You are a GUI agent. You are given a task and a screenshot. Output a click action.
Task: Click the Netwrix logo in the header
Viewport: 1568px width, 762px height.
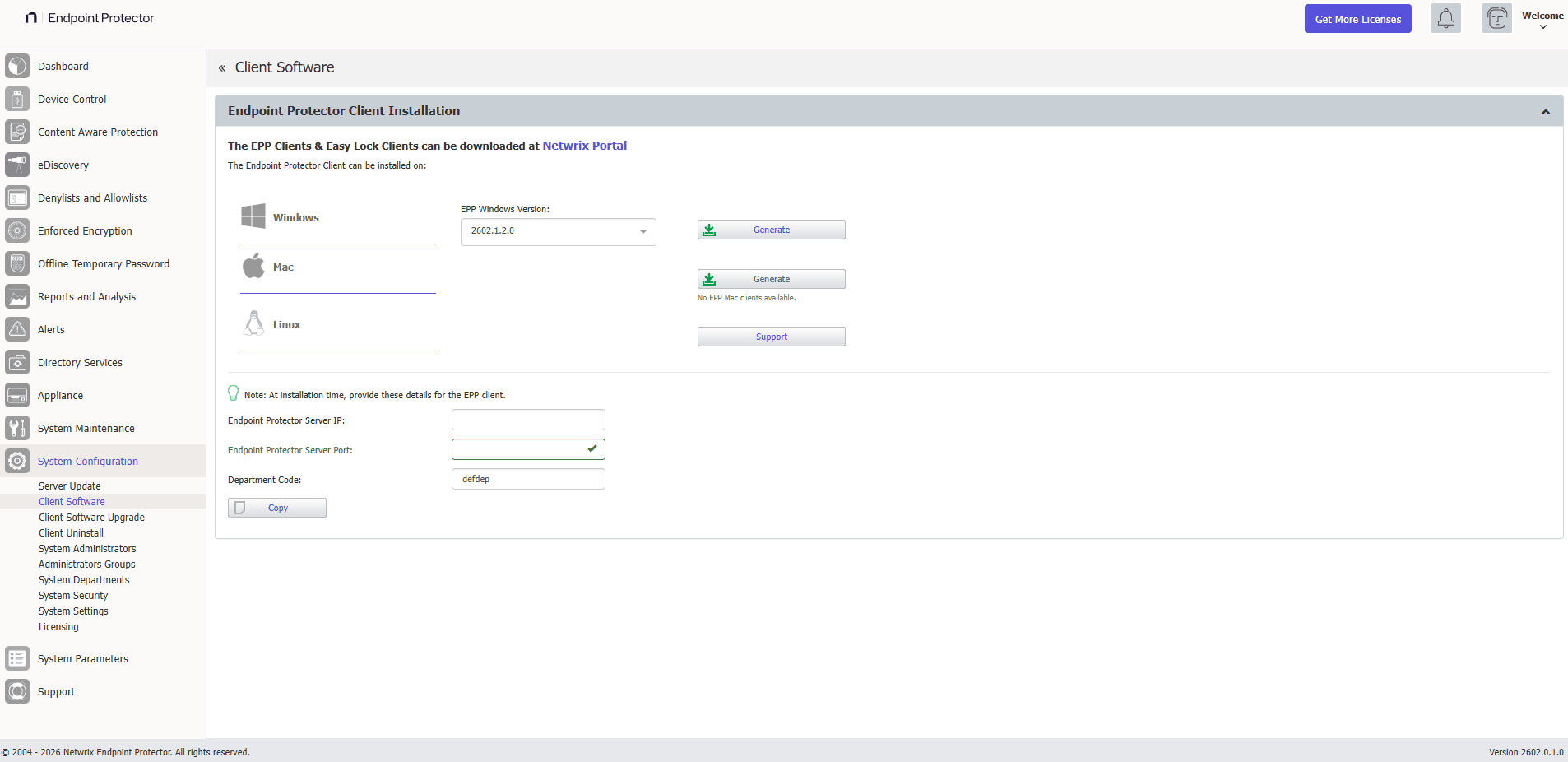[31, 18]
